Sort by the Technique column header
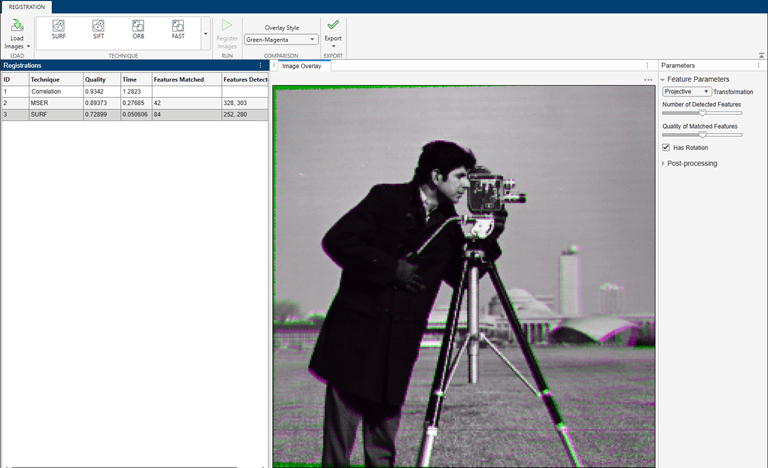This screenshot has width=768, height=468. (56, 79)
